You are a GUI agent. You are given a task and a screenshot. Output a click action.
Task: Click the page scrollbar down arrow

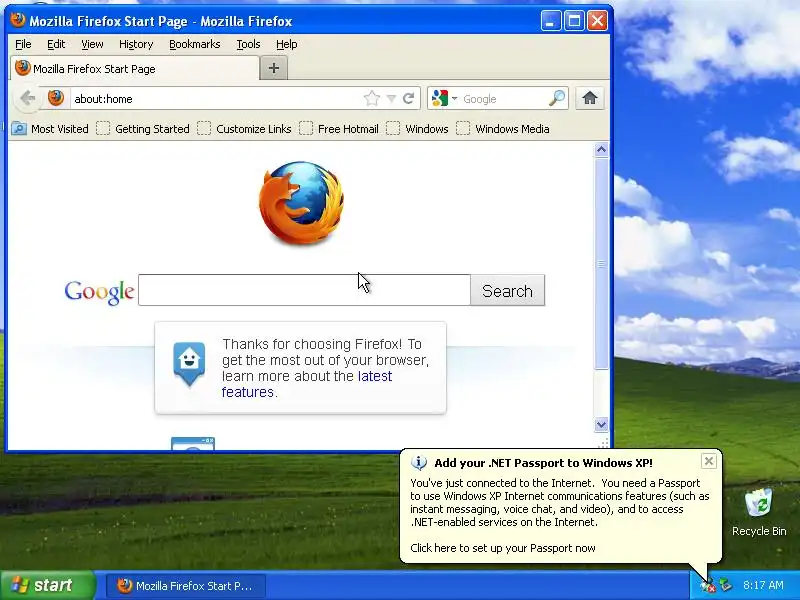[x=601, y=424]
